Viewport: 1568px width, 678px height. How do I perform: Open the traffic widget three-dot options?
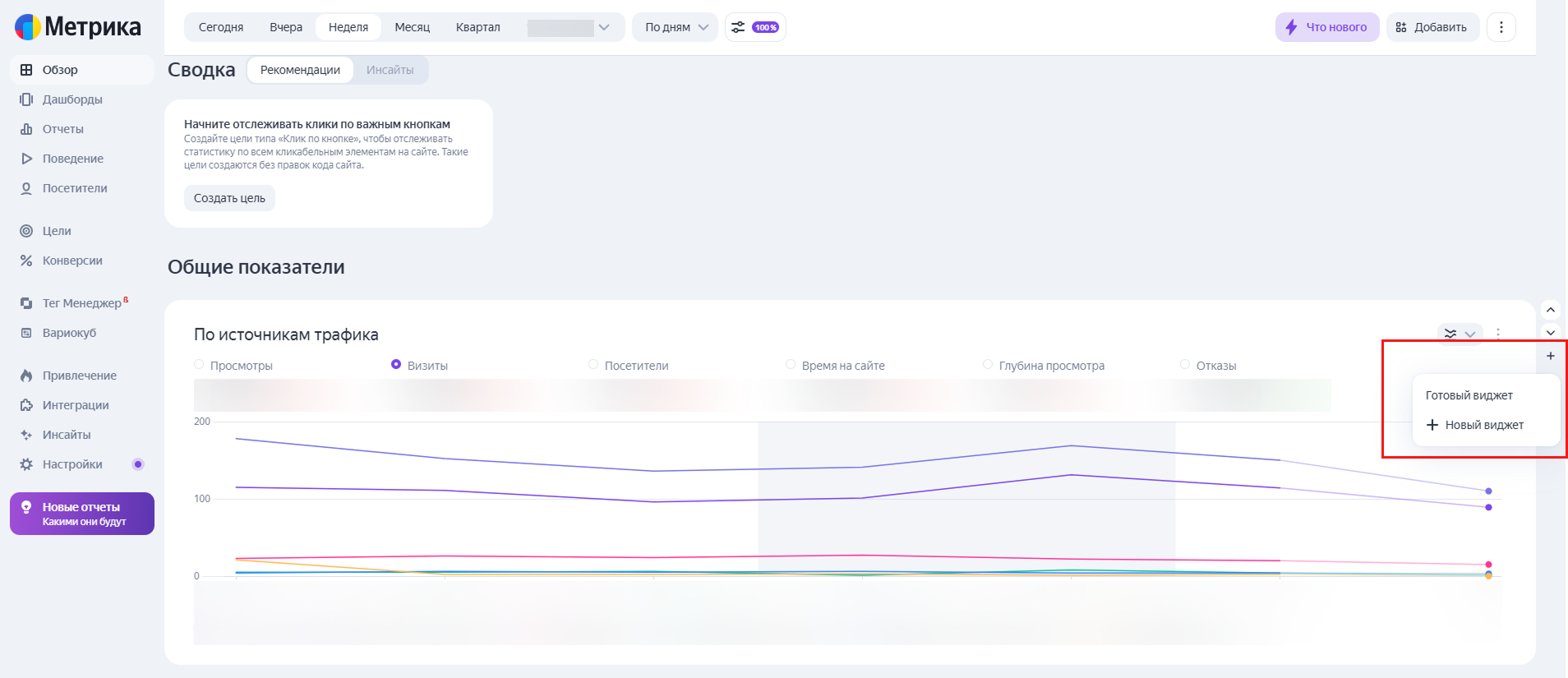(1498, 334)
